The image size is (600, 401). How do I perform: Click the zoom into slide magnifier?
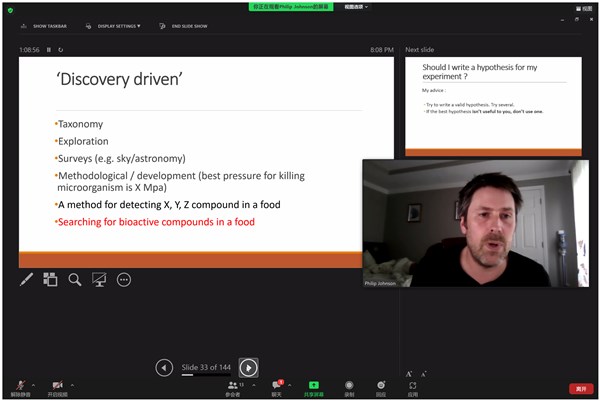pos(75,280)
